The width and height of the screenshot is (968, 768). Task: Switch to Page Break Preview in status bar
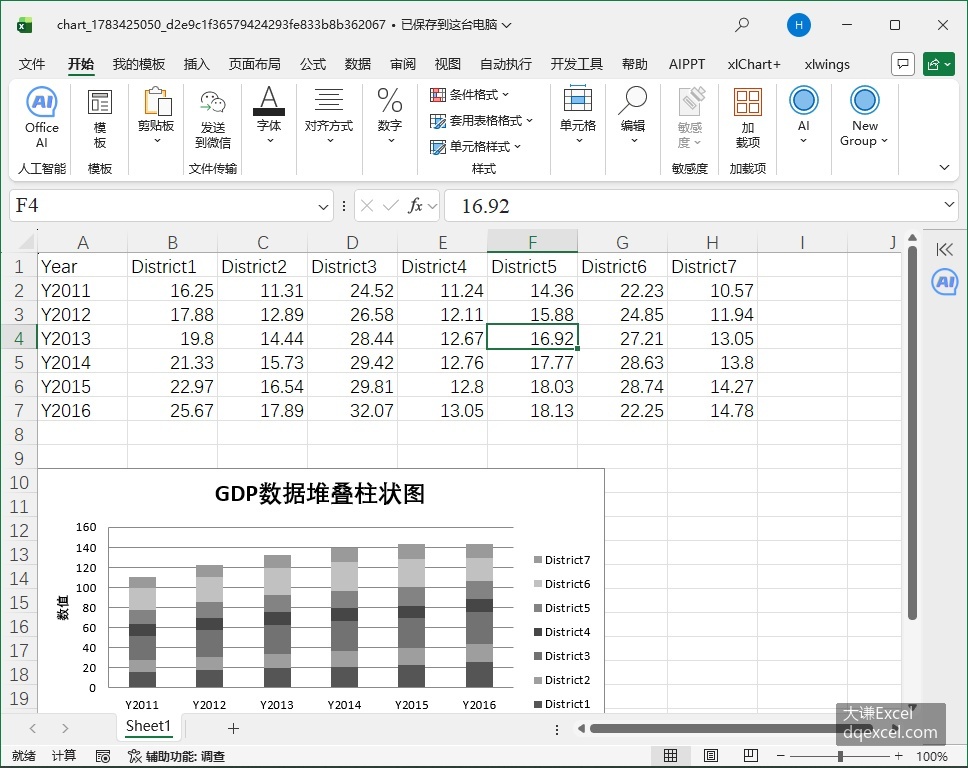(x=751, y=755)
